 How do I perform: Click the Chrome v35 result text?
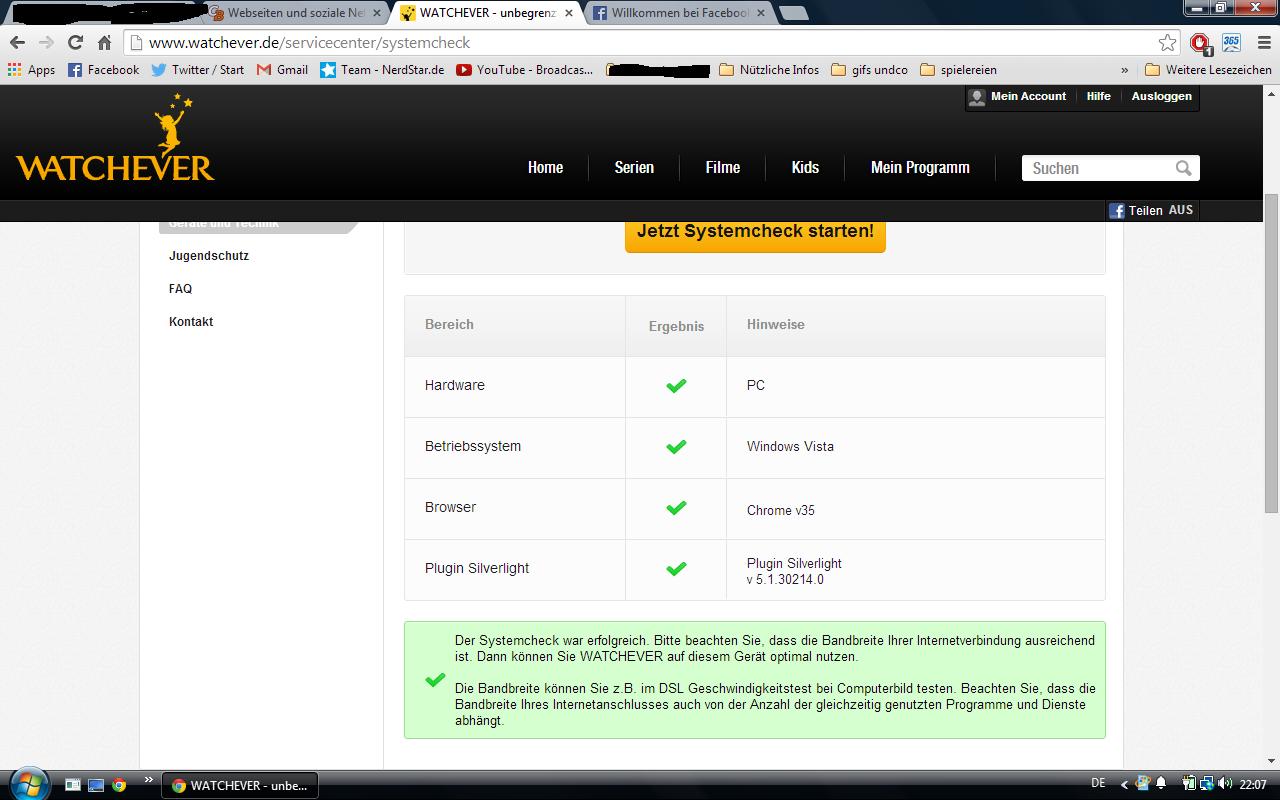pyautogui.click(x=781, y=510)
